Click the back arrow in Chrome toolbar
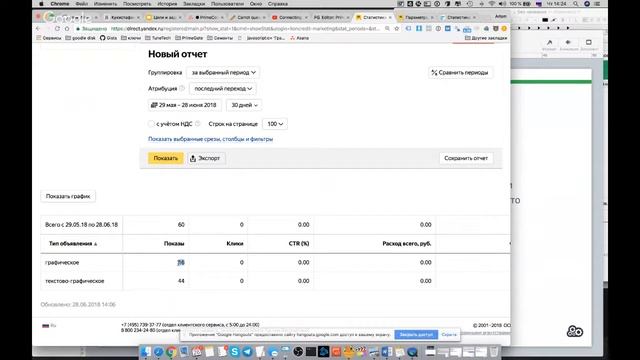 pos(38,29)
